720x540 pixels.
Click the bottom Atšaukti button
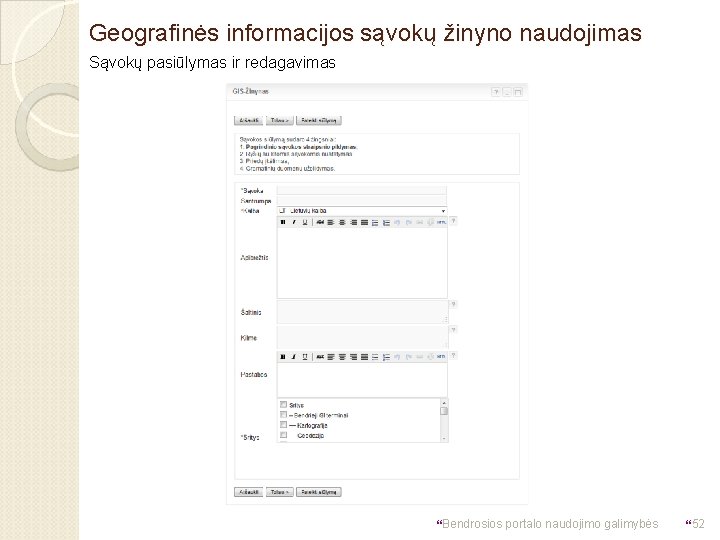[248, 492]
